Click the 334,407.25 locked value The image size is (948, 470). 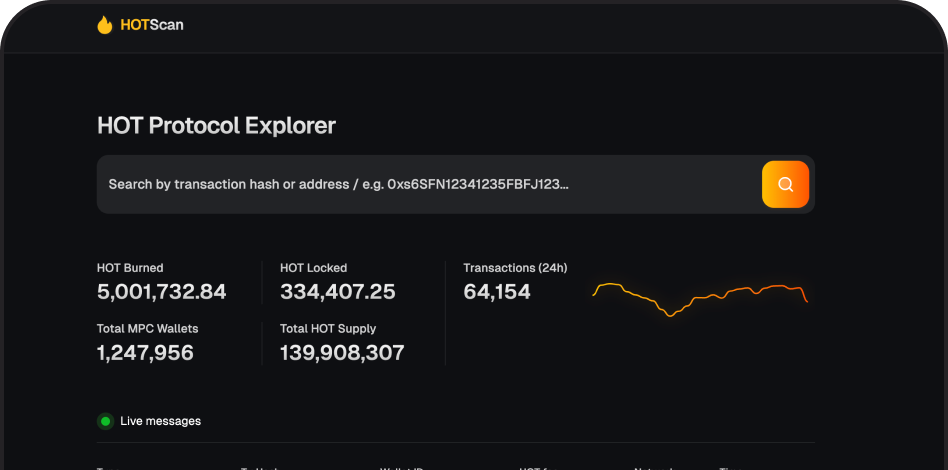[337, 292]
